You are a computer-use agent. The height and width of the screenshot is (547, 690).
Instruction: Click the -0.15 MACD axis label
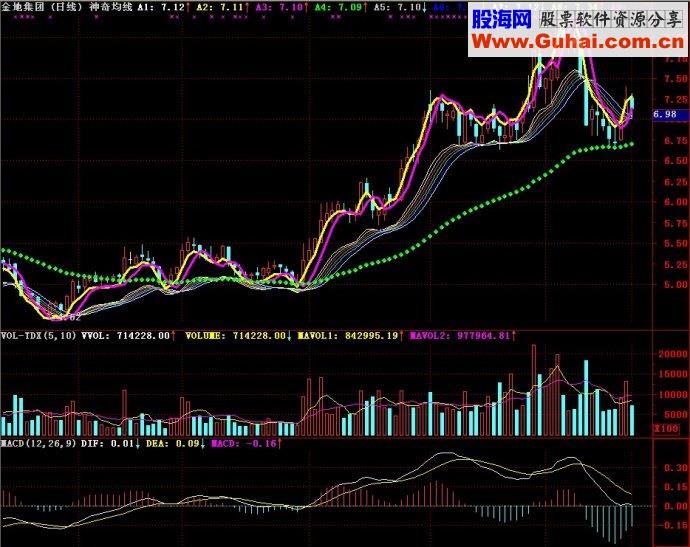pos(674,525)
